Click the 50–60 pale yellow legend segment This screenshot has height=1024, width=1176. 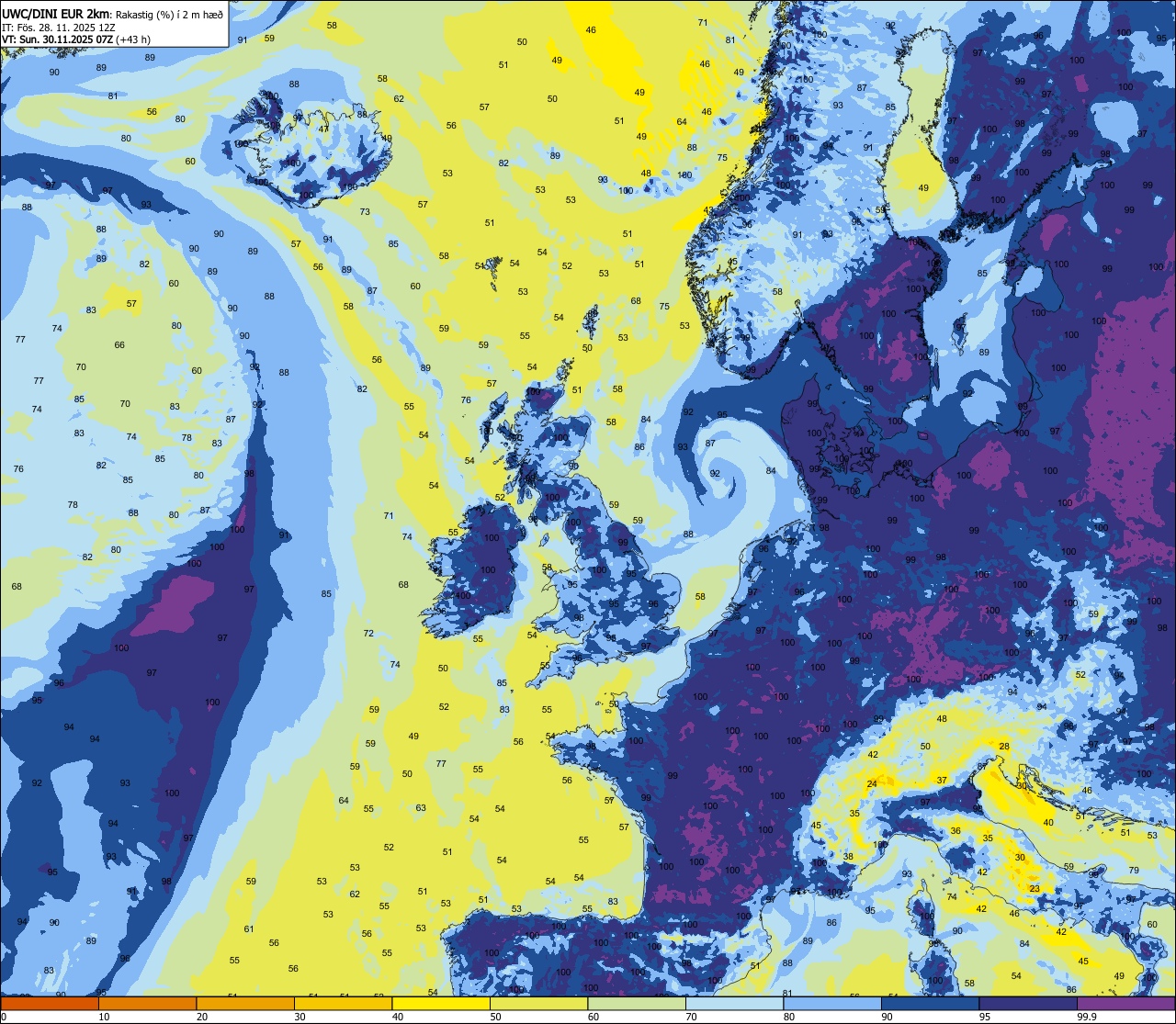(x=539, y=1004)
